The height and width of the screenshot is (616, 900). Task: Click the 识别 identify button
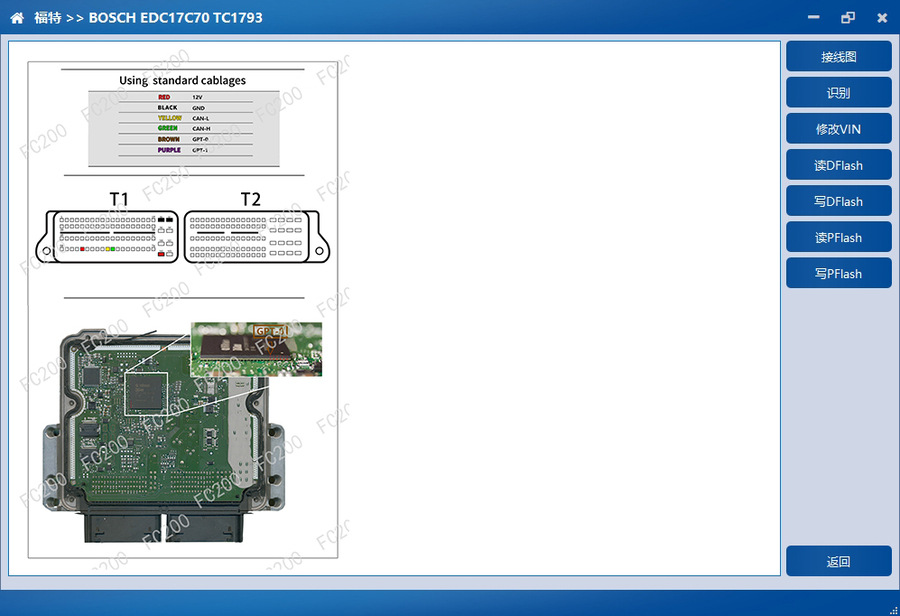tap(839, 92)
